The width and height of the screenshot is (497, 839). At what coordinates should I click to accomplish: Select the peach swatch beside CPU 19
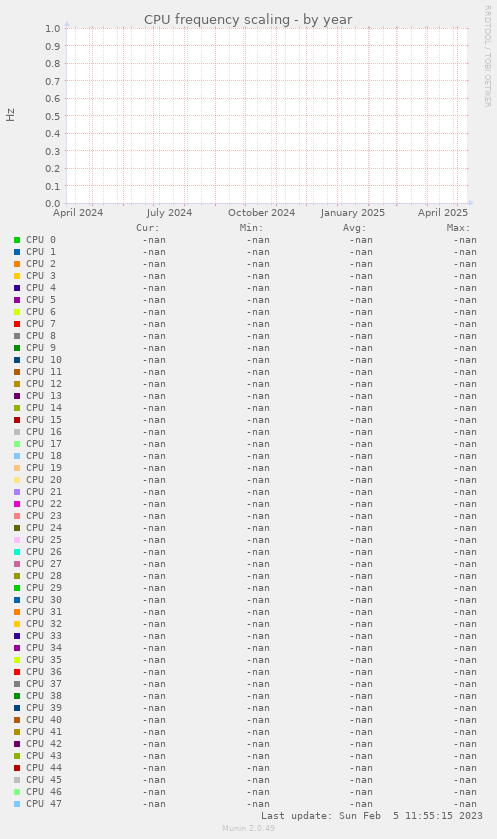[17, 468]
